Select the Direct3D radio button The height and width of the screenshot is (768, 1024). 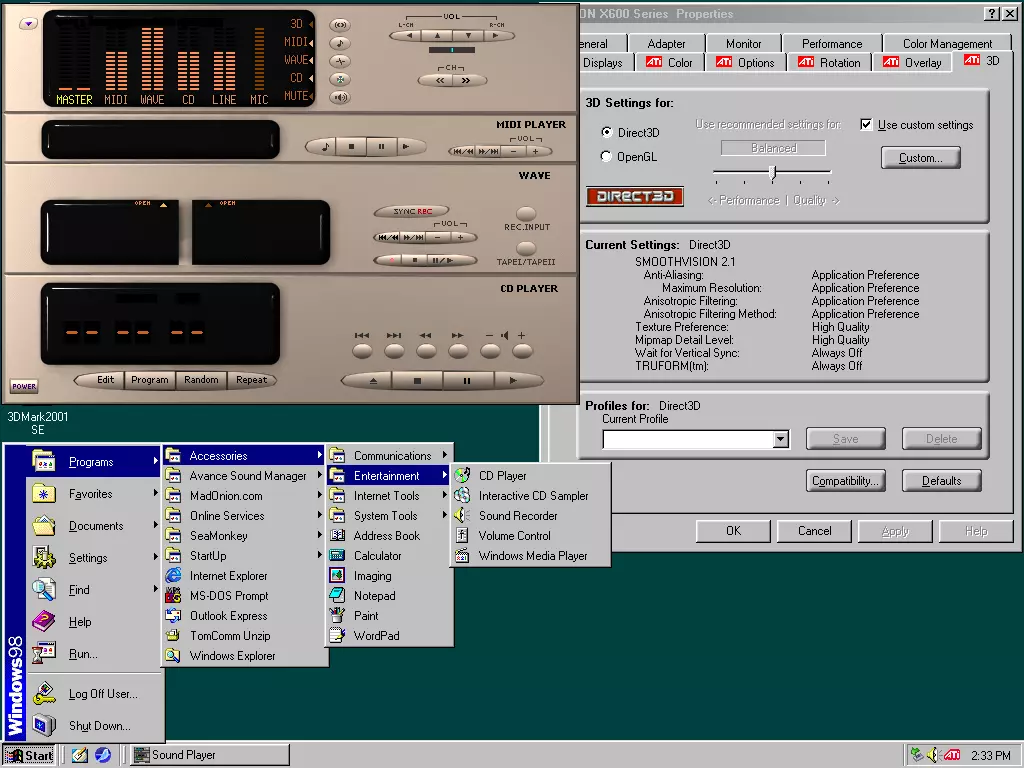(607, 132)
